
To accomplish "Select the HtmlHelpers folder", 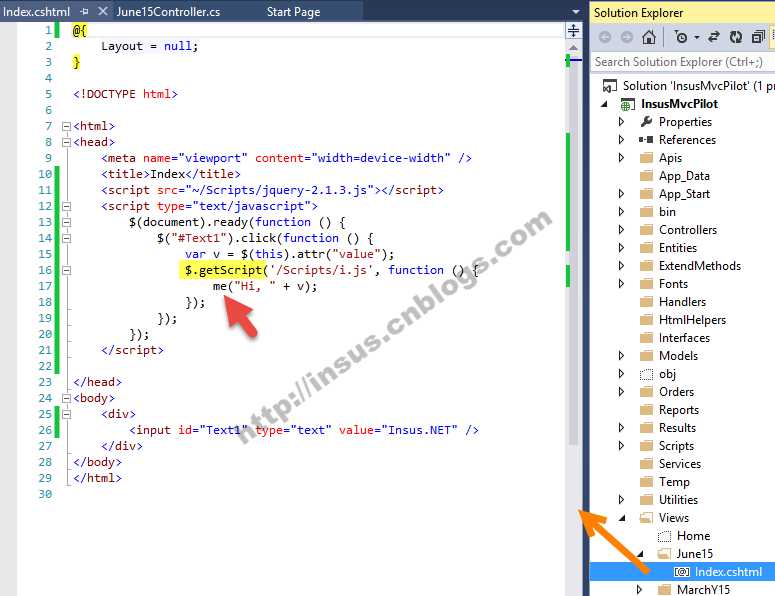I will click(x=692, y=320).
